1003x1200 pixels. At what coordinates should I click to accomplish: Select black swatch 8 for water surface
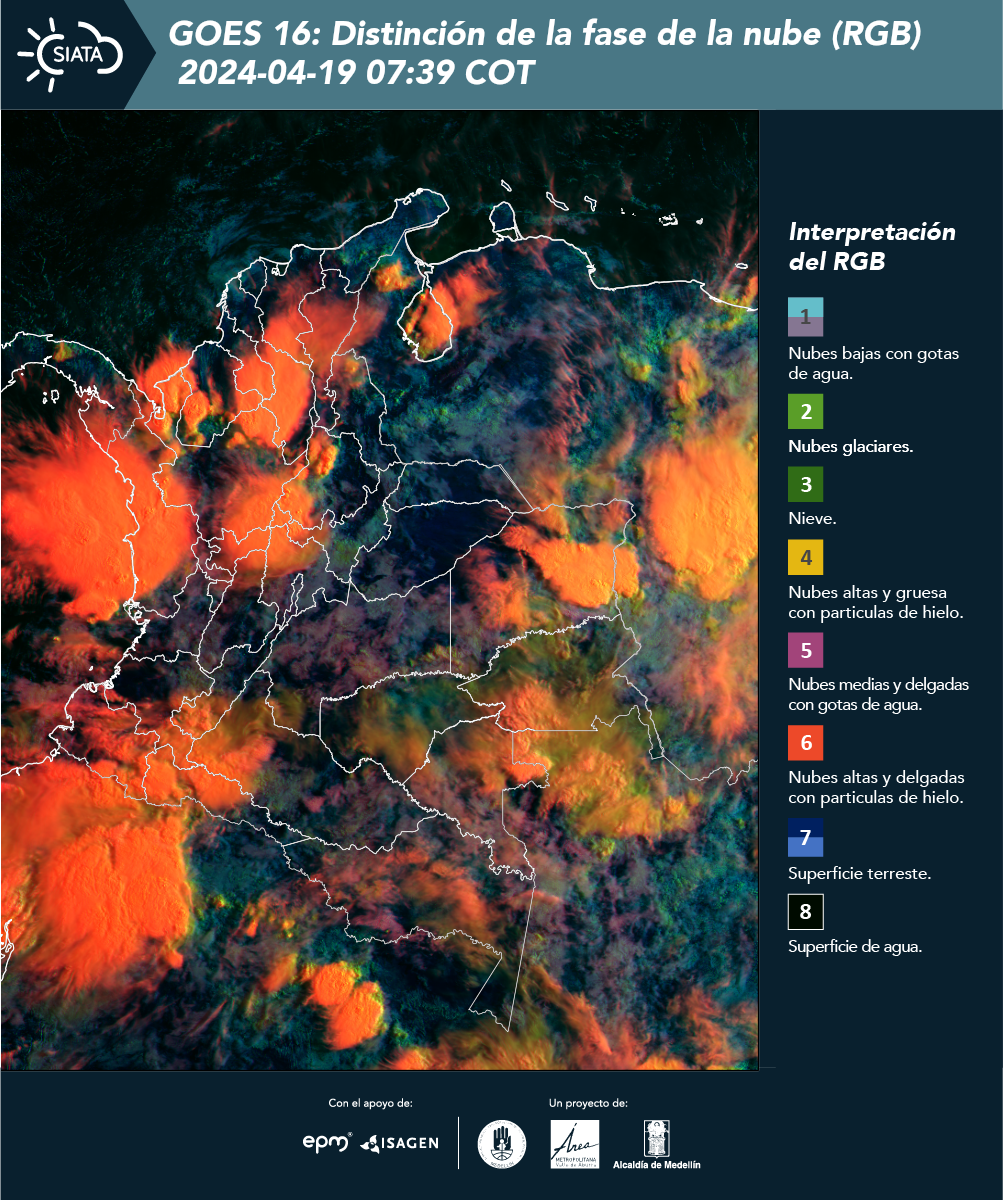[805, 911]
